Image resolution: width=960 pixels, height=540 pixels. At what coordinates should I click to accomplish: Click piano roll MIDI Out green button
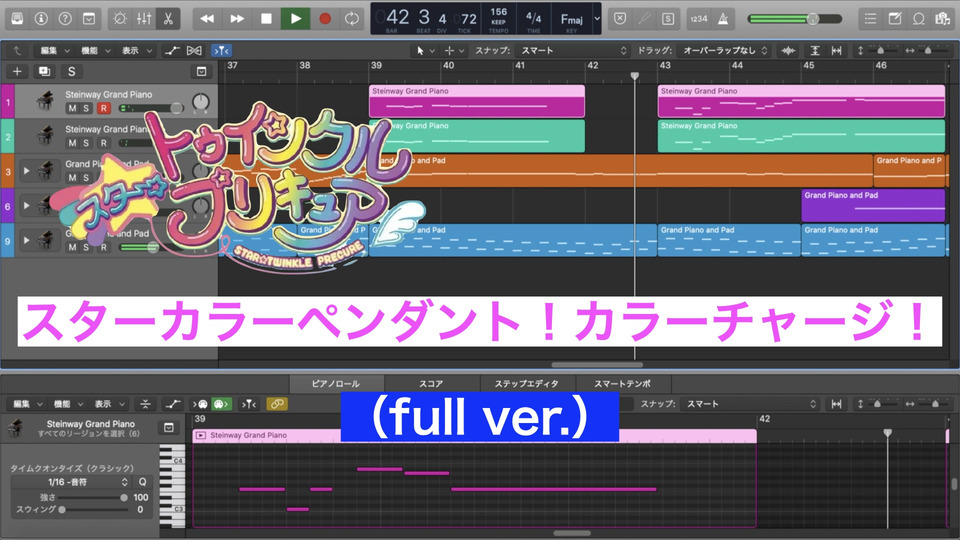click(x=222, y=404)
